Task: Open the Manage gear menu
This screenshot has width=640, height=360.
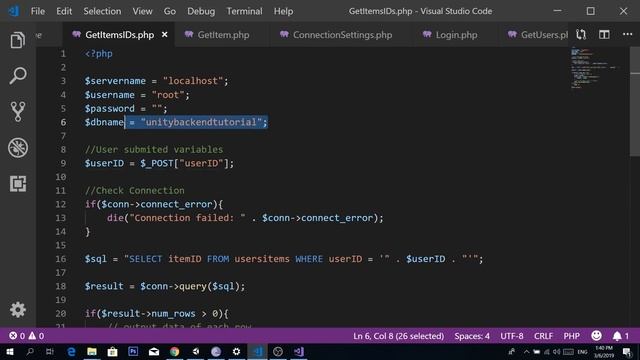Action: pos(18,310)
